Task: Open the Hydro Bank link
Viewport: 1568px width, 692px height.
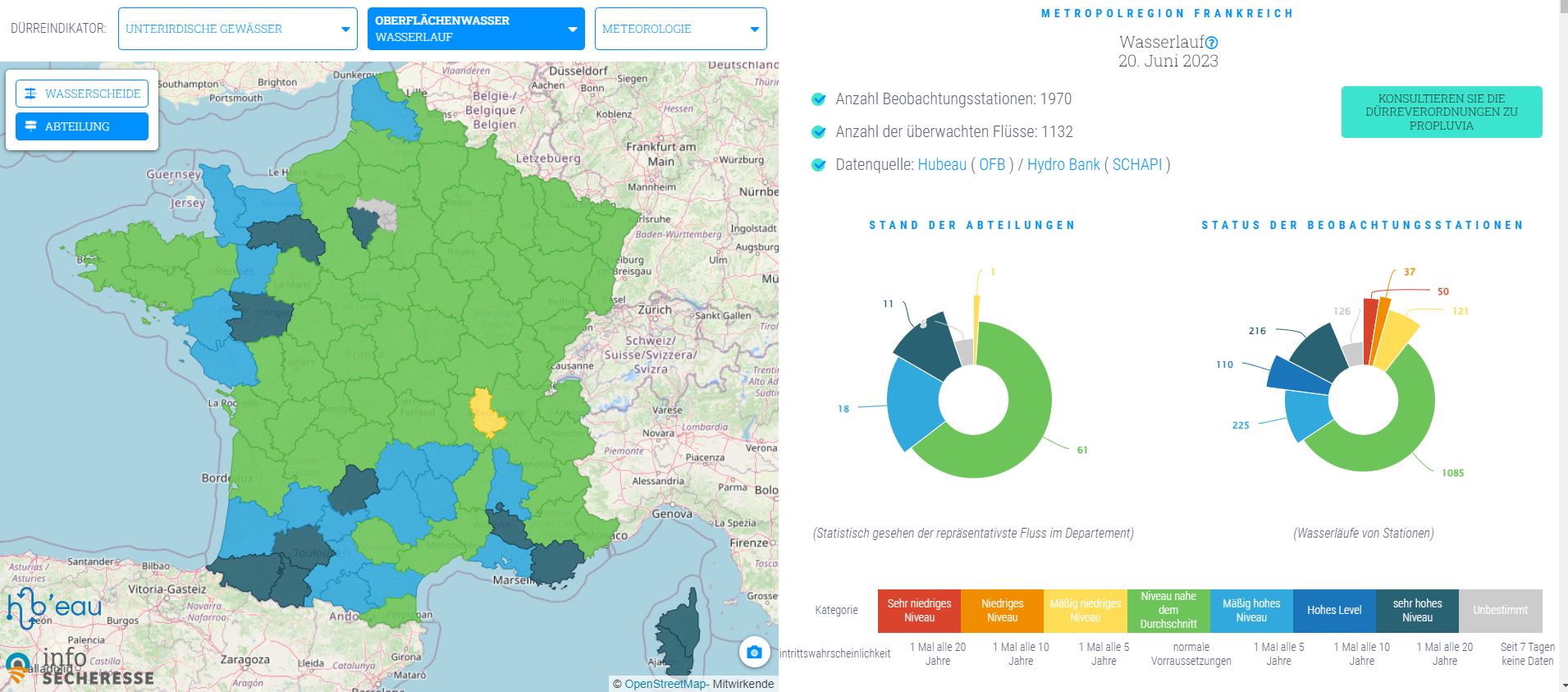Action: pyautogui.click(x=1063, y=164)
